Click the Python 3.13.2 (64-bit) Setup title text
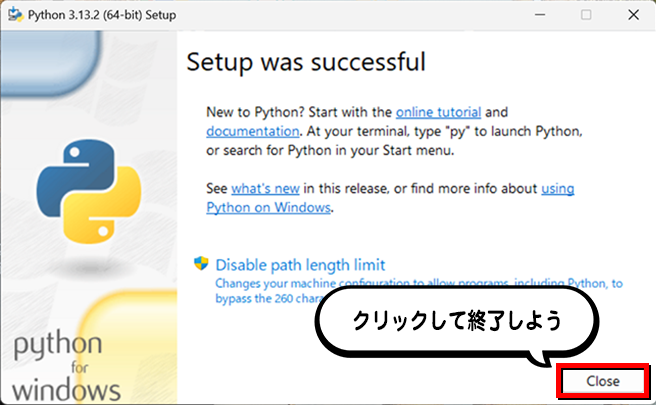656x405 pixels. pyautogui.click(x=102, y=15)
